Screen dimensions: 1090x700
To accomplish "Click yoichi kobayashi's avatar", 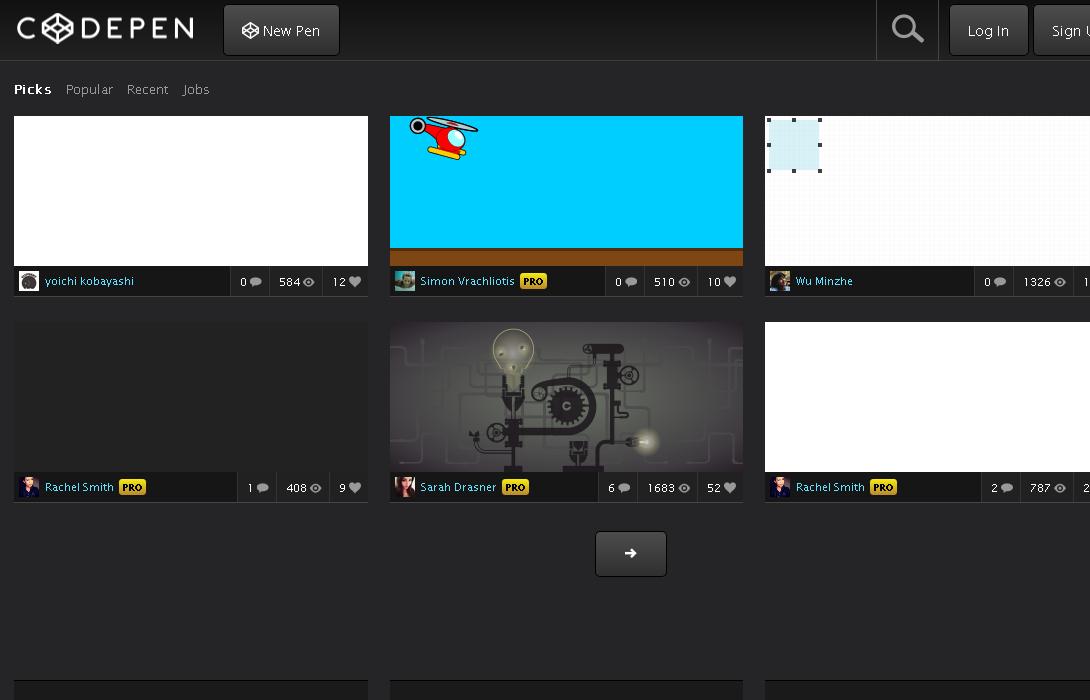I will 29,281.
